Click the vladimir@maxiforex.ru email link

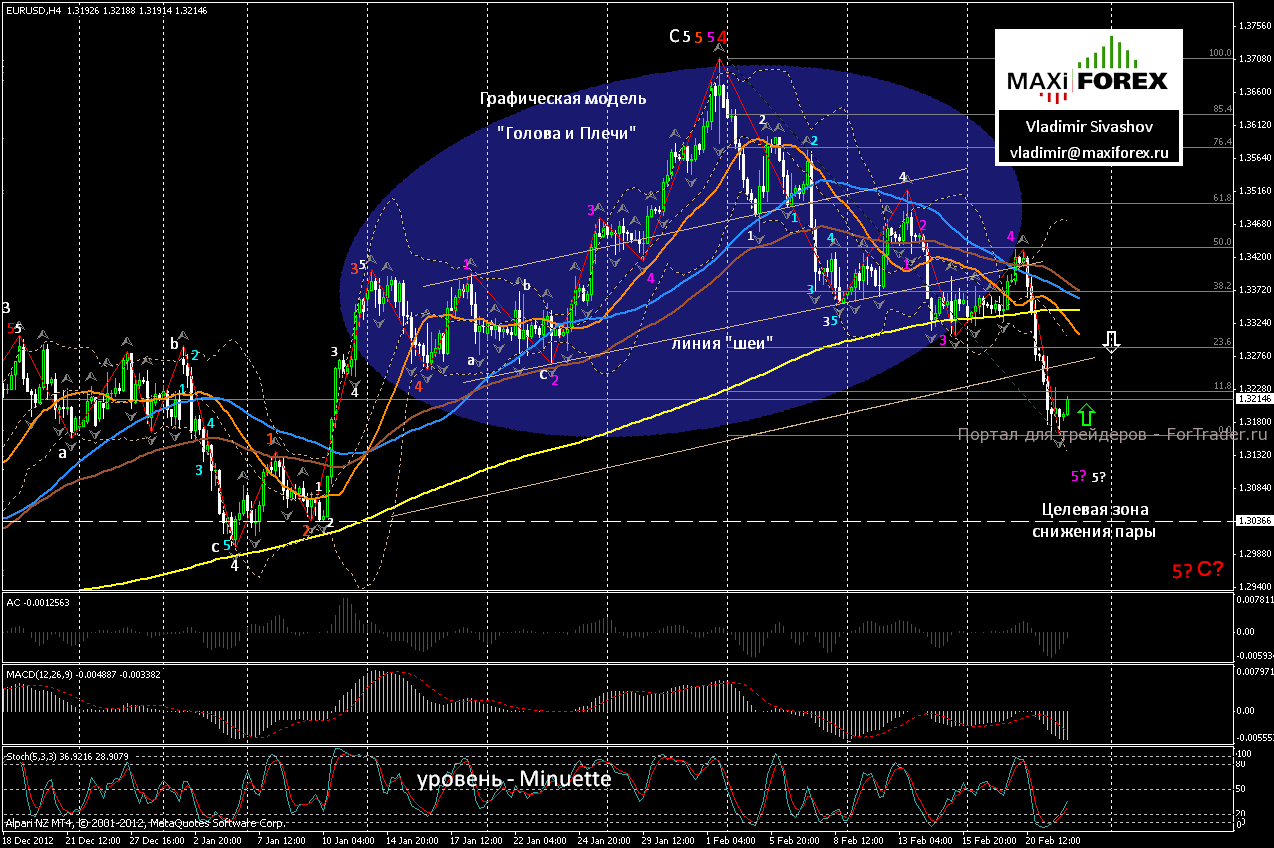point(1089,150)
